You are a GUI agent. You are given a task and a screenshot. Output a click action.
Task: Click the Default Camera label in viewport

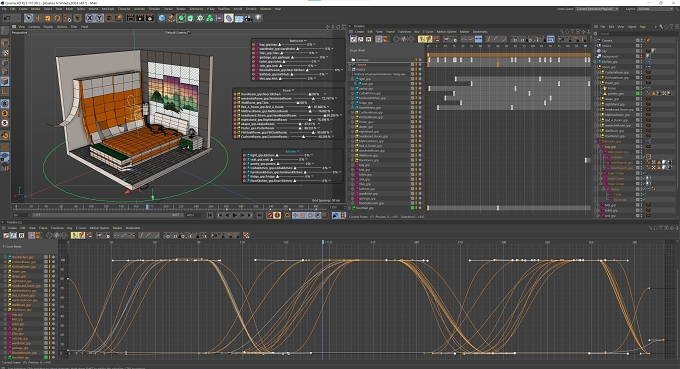pos(177,33)
